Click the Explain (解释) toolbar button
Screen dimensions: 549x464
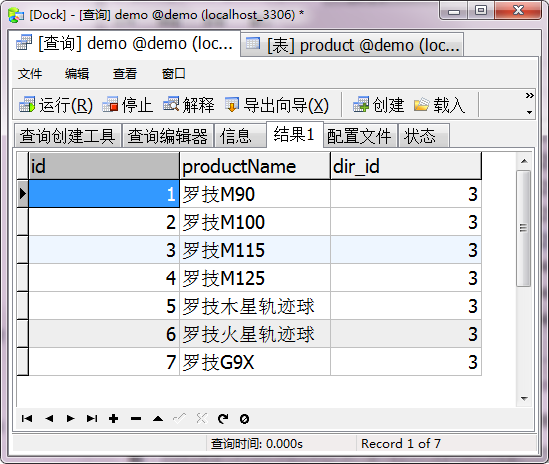coord(188,105)
